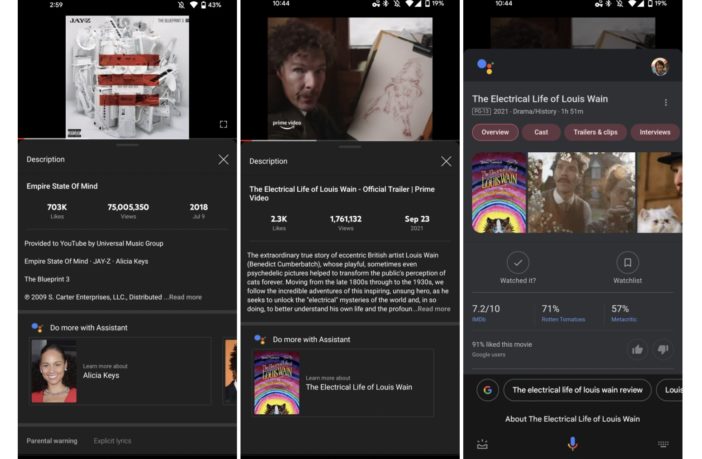Mark movie as Watched it

[x=517, y=263]
